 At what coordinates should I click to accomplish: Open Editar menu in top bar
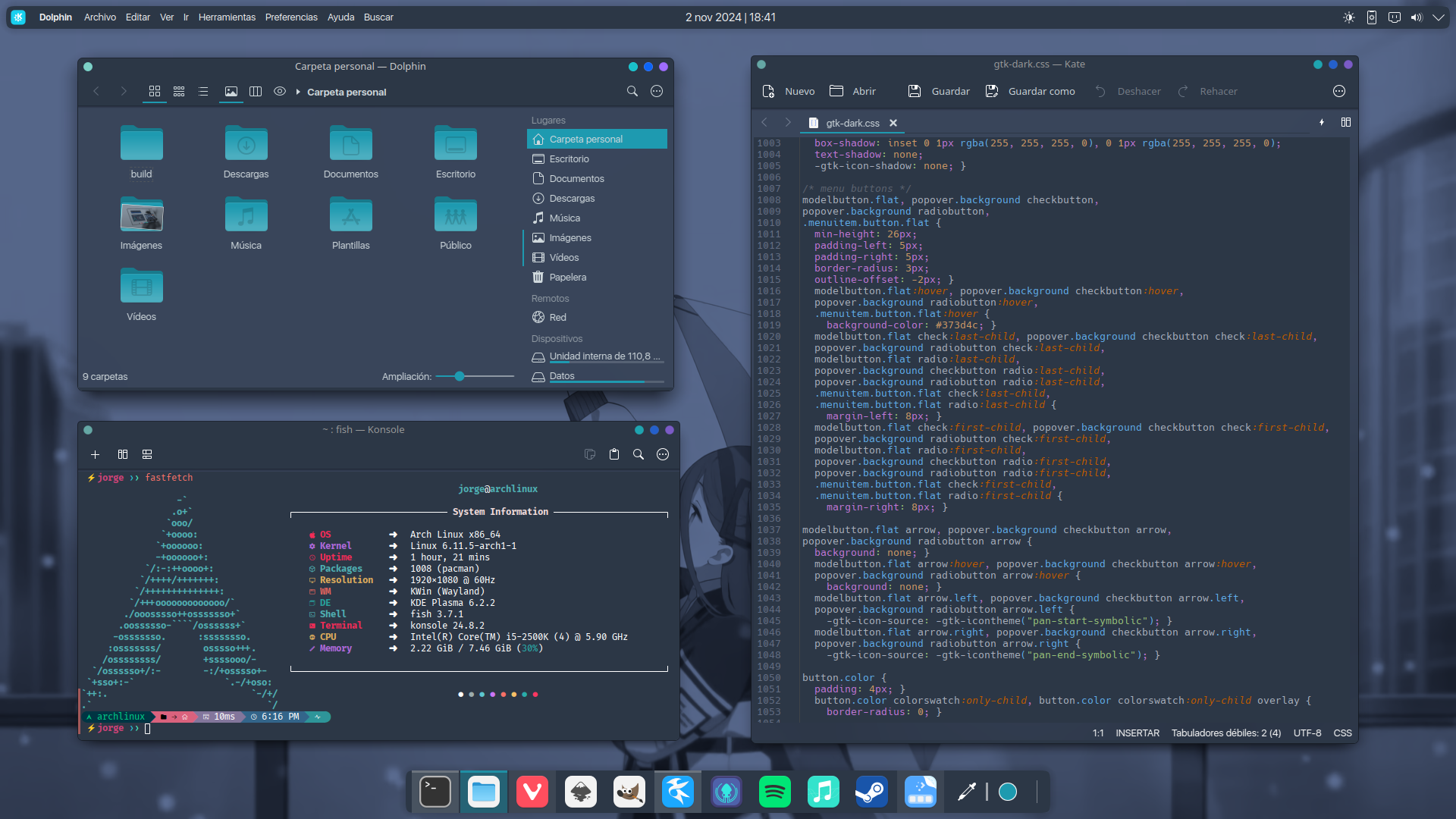point(138,17)
